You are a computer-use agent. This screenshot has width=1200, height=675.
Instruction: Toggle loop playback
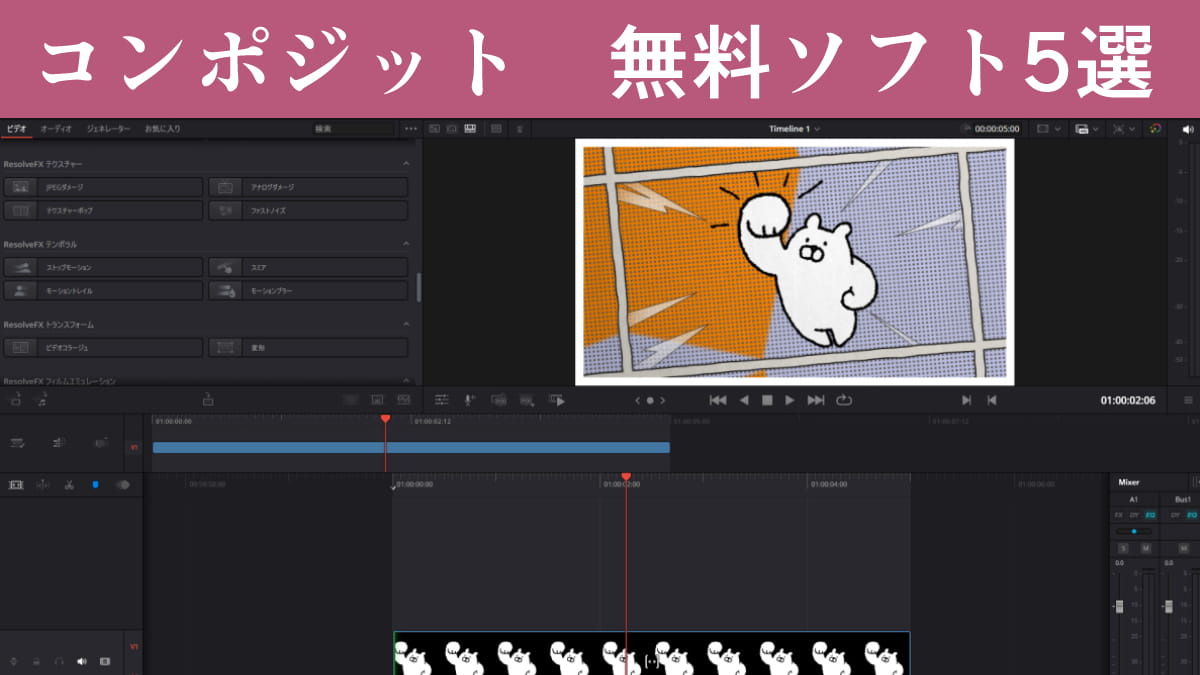pyautogui.click(x=844, y=400)
